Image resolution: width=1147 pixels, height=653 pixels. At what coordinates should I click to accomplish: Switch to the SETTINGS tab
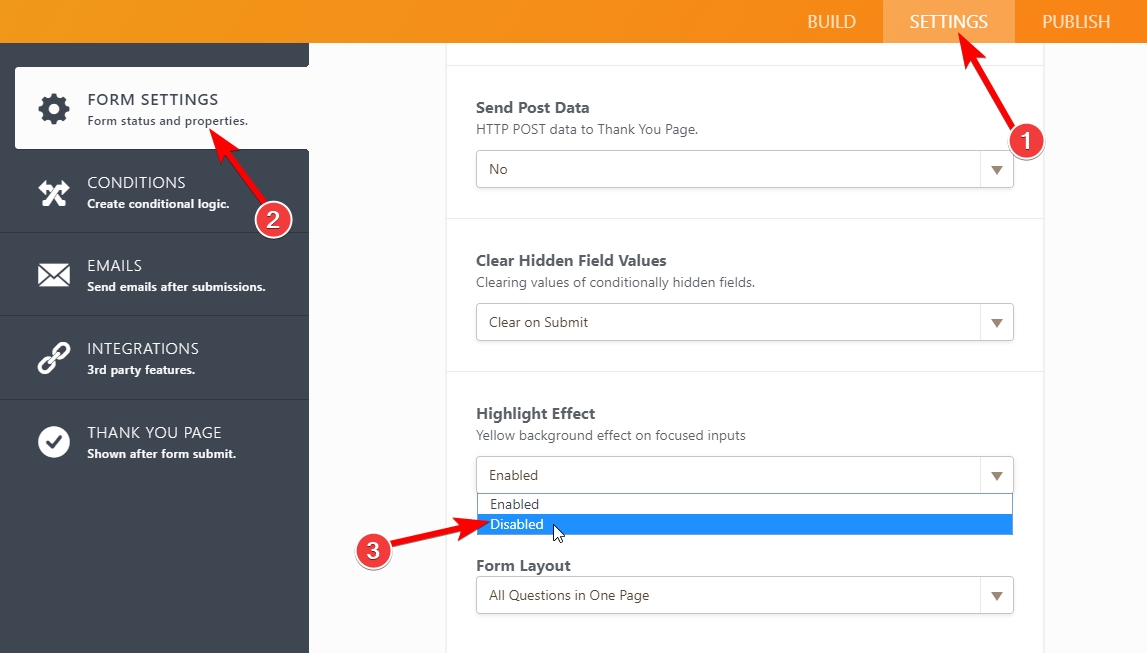[x=948, y=22]
